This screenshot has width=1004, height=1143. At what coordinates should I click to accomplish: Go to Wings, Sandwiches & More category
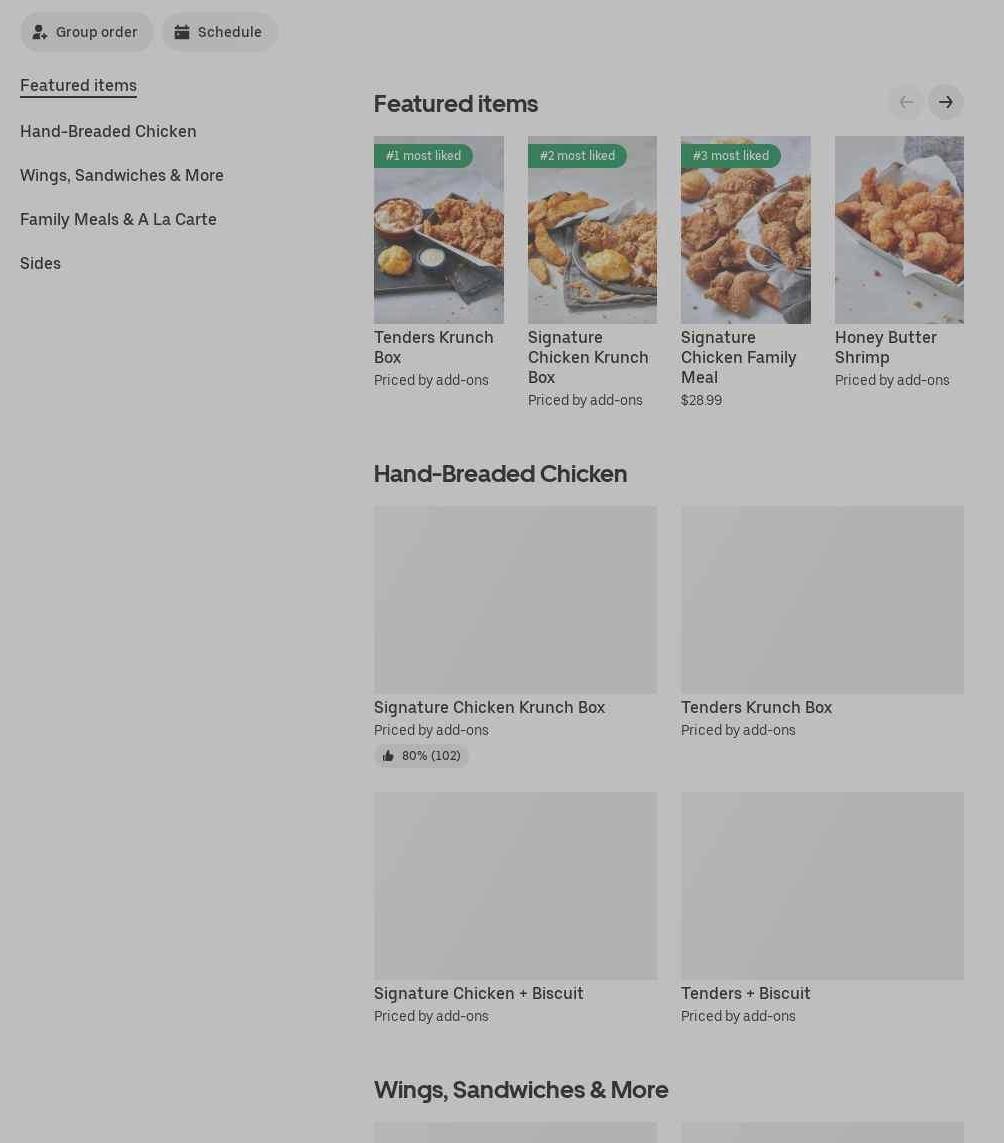click(122, 175)
